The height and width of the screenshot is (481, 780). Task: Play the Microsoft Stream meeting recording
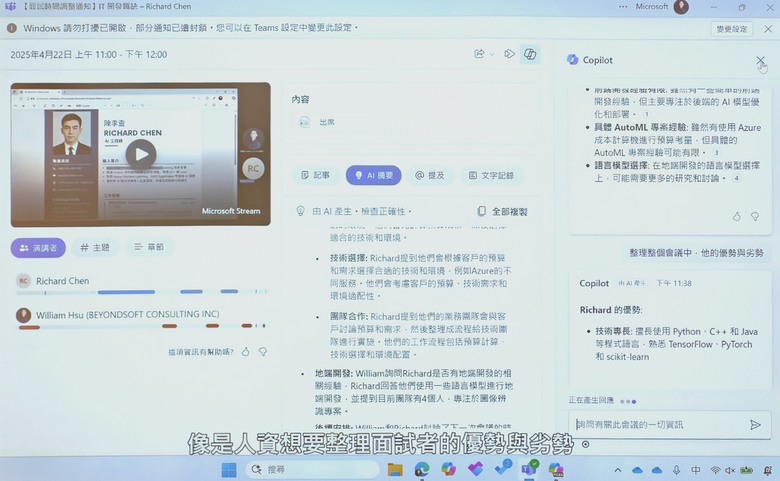tap(141, 155)
